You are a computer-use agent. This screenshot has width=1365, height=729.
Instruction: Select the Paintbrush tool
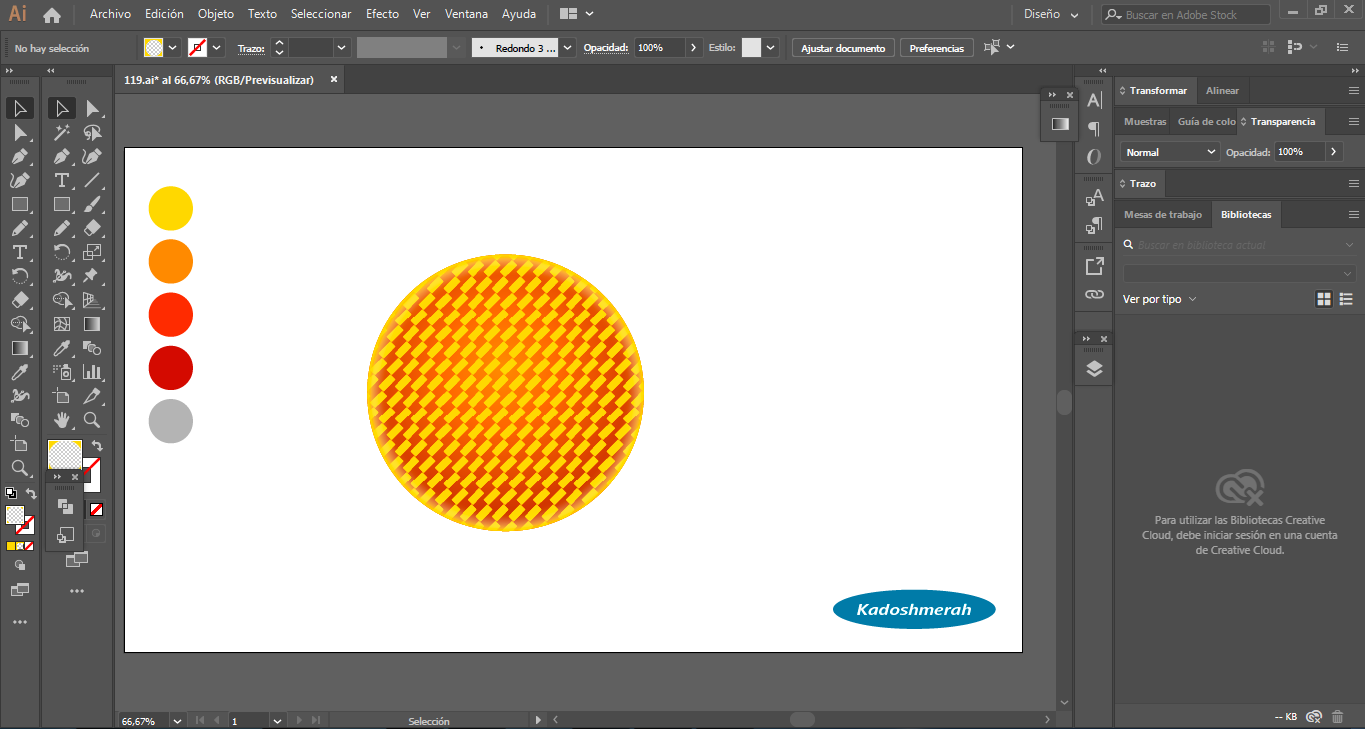[92, 204]
